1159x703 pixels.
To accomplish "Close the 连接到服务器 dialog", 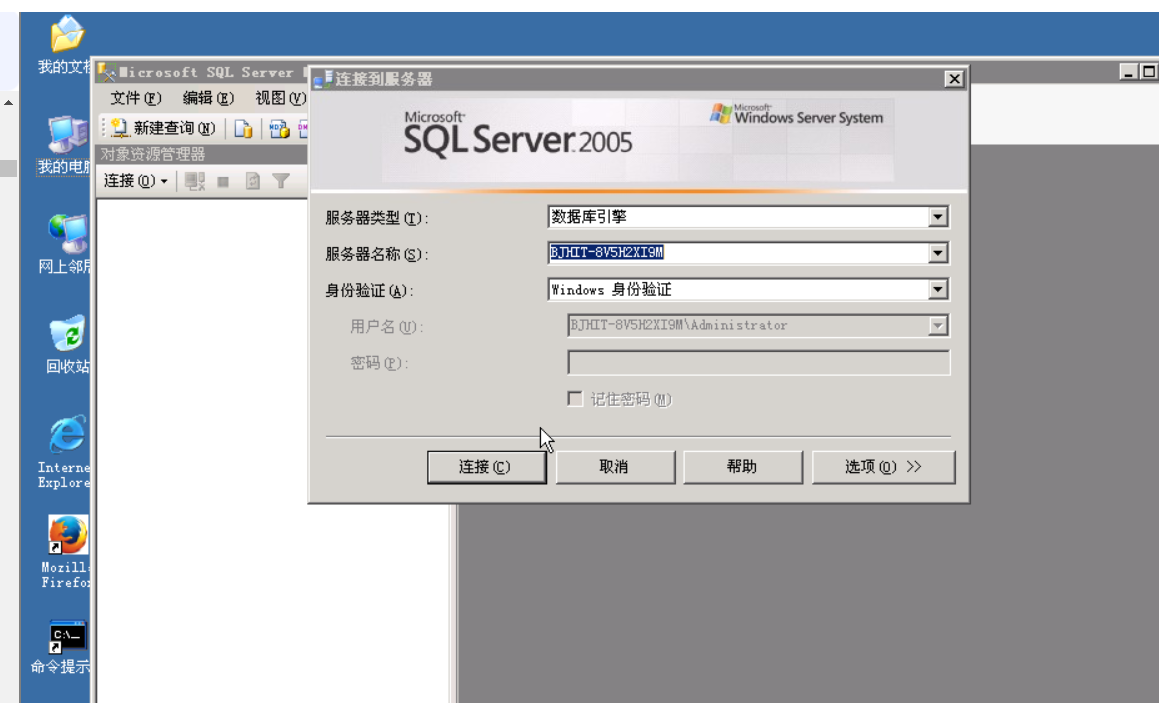I will tap(954, 79).
